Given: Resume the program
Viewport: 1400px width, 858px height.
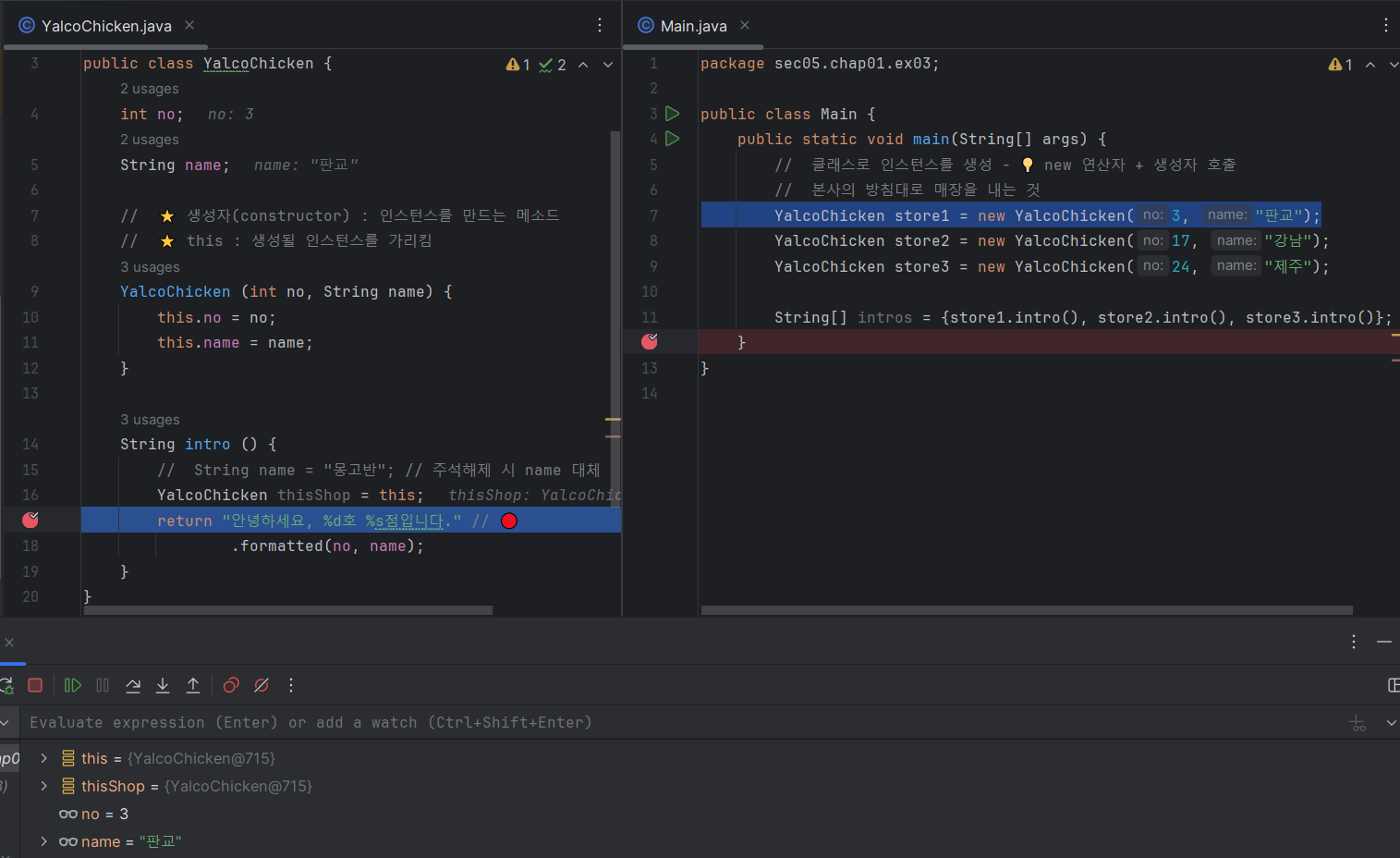Looking at the screenshot, I should click(x=73, y=685).
